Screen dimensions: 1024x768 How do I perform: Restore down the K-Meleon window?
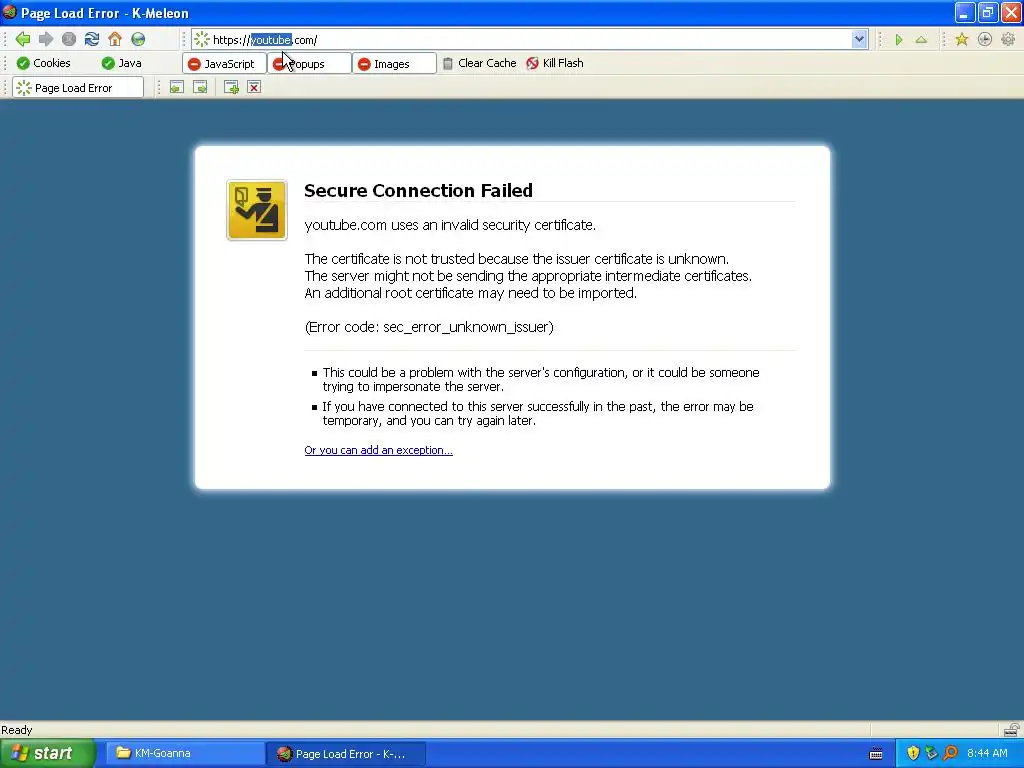click(988, 12)
